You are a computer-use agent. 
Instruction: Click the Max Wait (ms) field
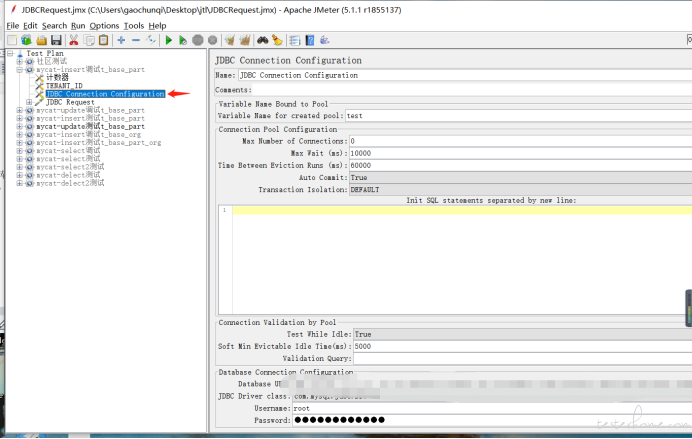pyautogui.click(x=520, y=154)
